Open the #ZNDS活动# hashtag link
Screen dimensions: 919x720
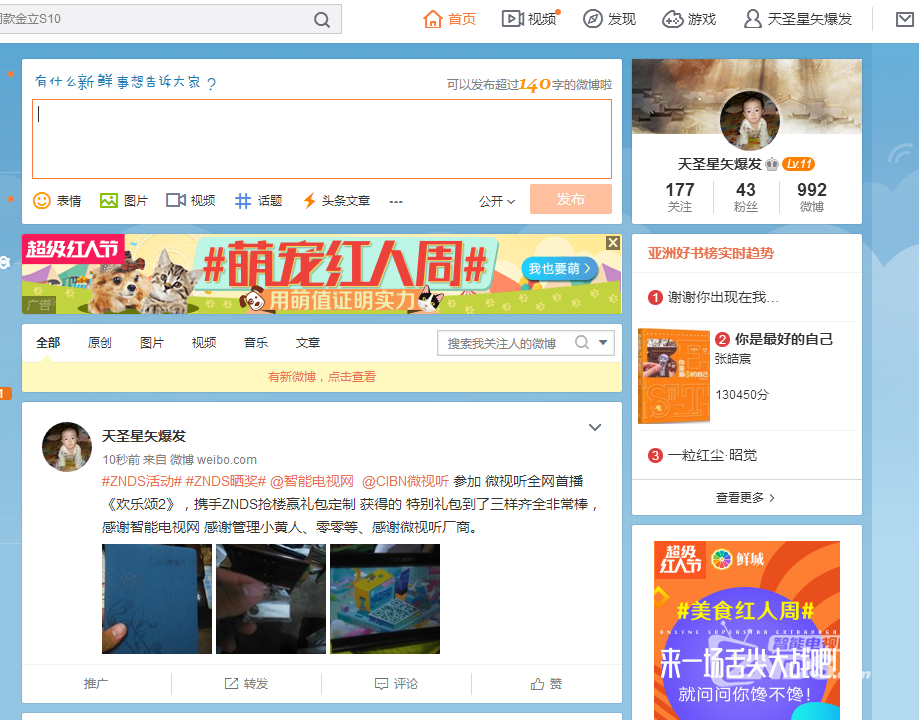coord(142,481)
